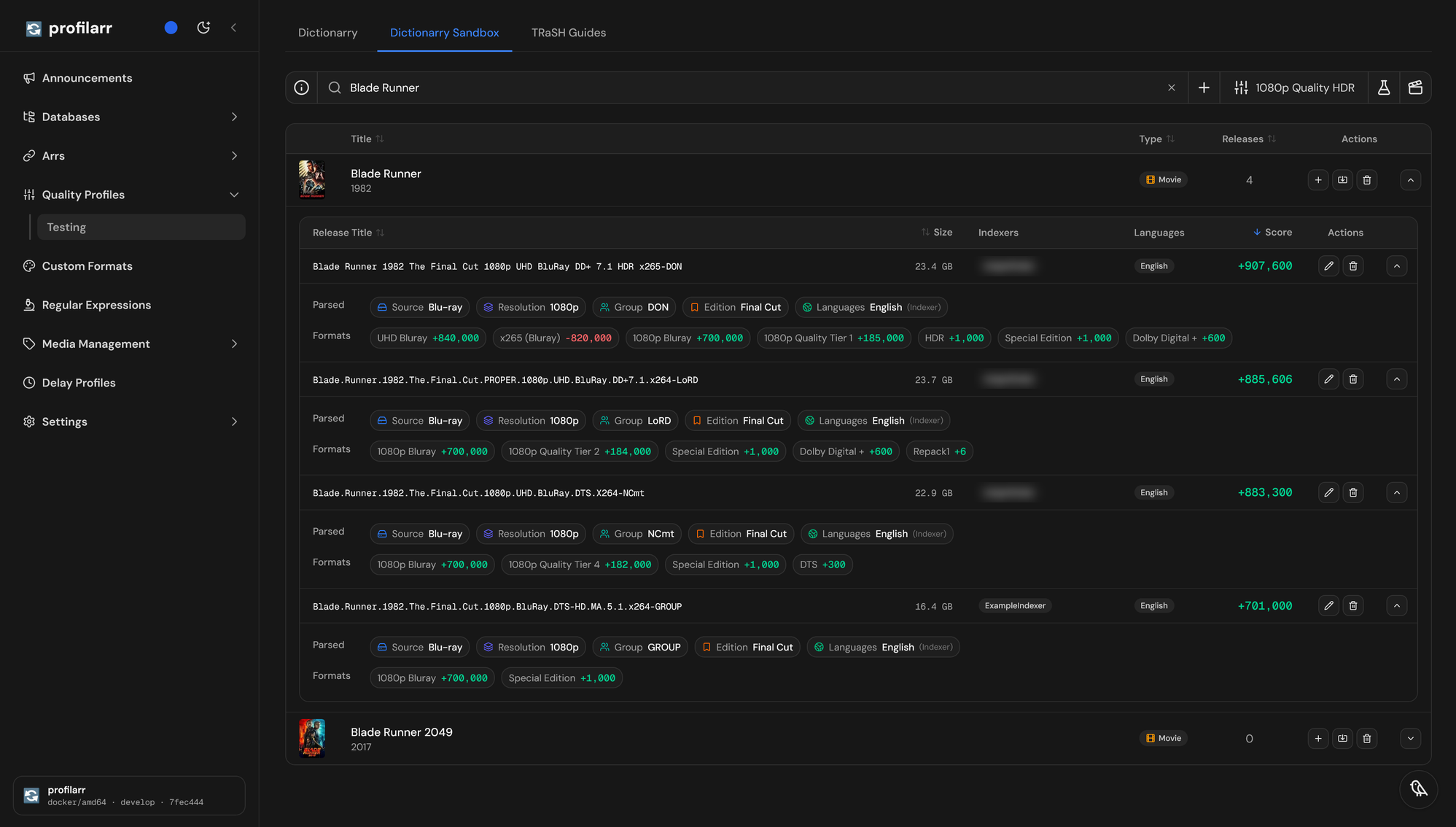Image resolution: width=1456 pixels, height=827 pixels.
Task: Switch to the TRaSH Guides tab
Action: click(569, 33)
